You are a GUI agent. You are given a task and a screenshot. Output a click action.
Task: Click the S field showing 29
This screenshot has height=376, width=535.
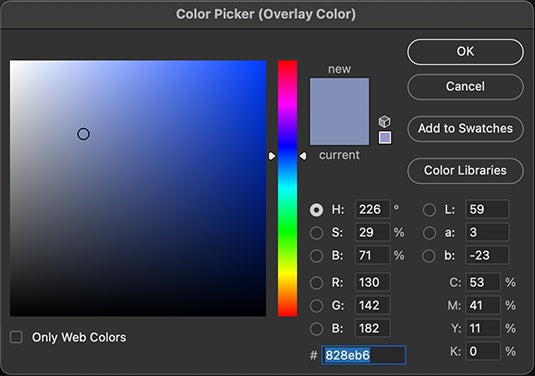[x=373, y=232]
